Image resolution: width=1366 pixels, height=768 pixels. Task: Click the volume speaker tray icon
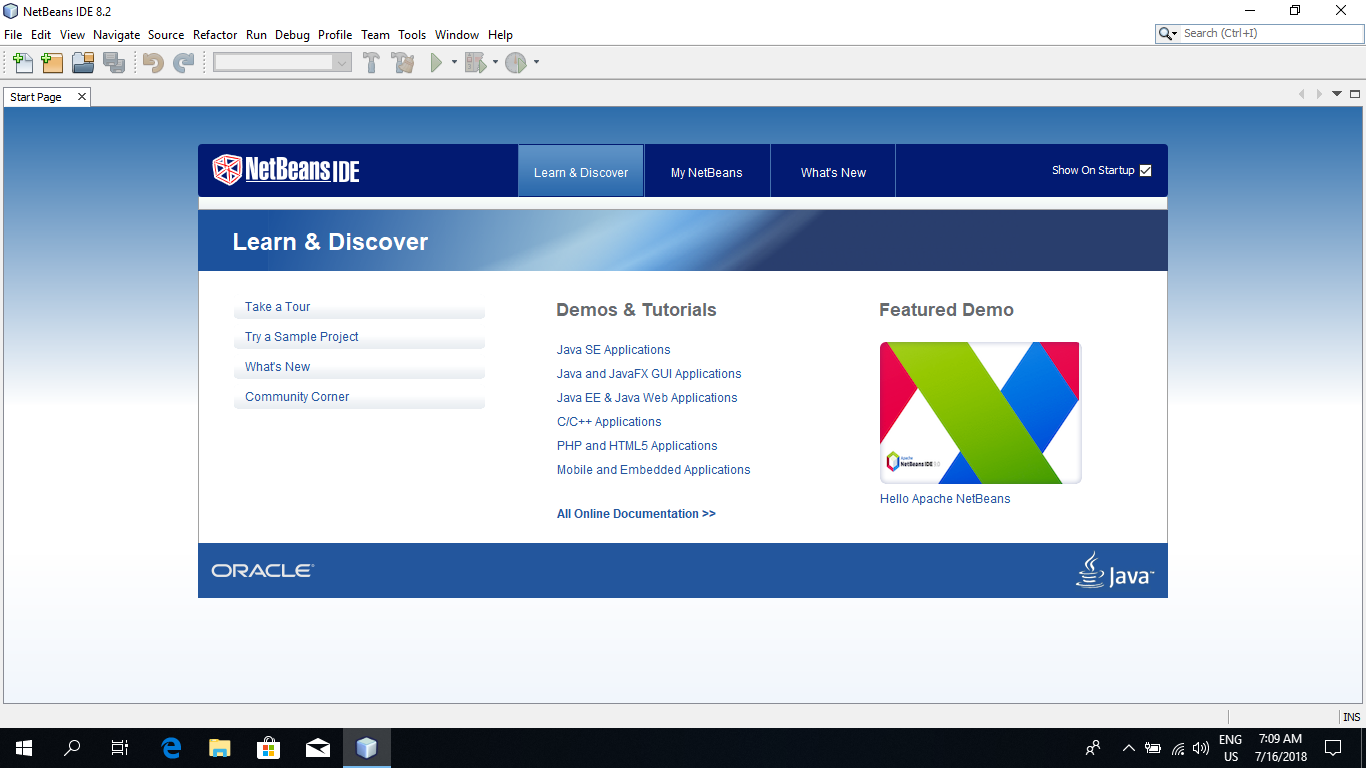point(1200,747)
